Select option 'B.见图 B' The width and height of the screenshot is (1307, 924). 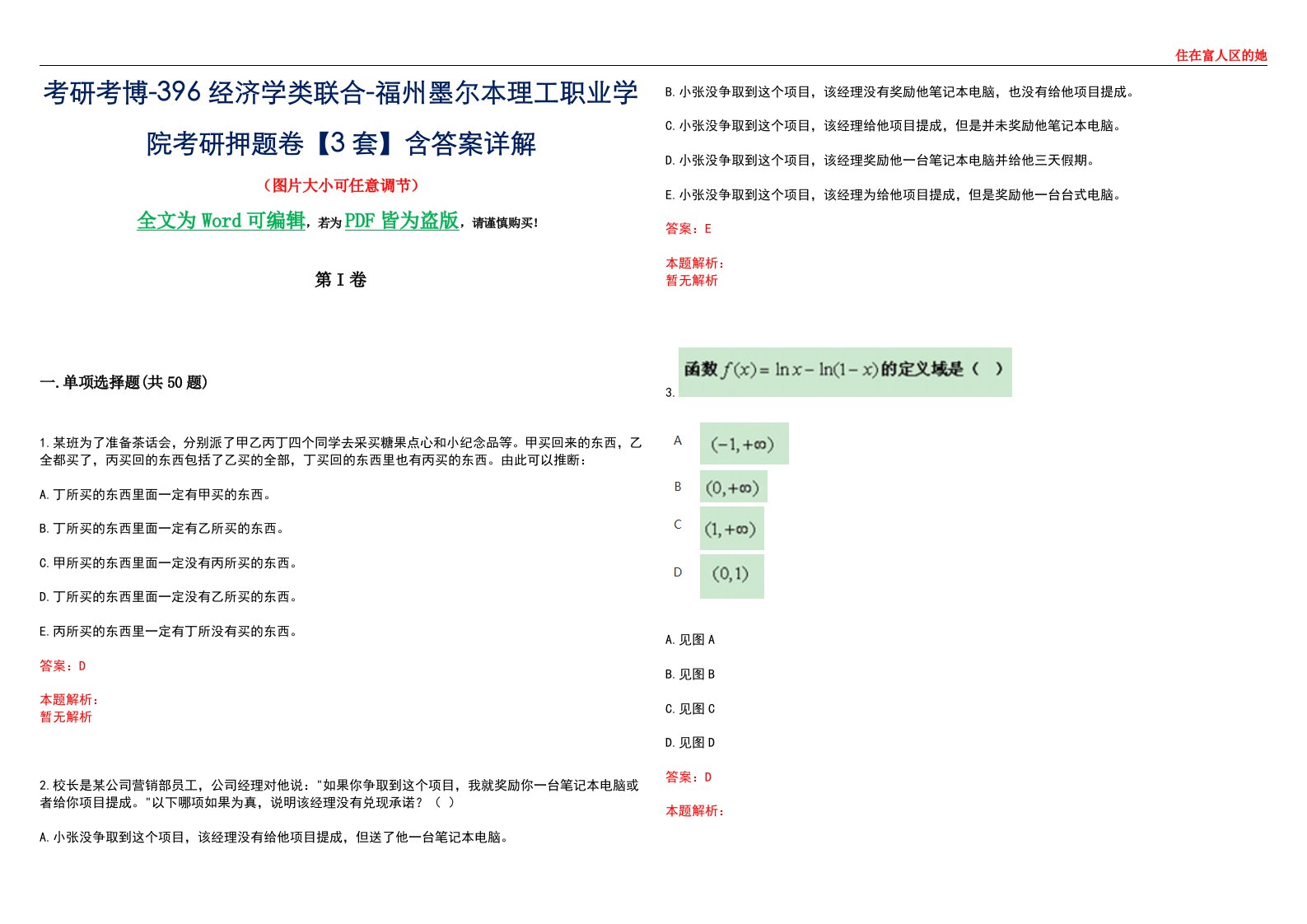tap(690, 674)
